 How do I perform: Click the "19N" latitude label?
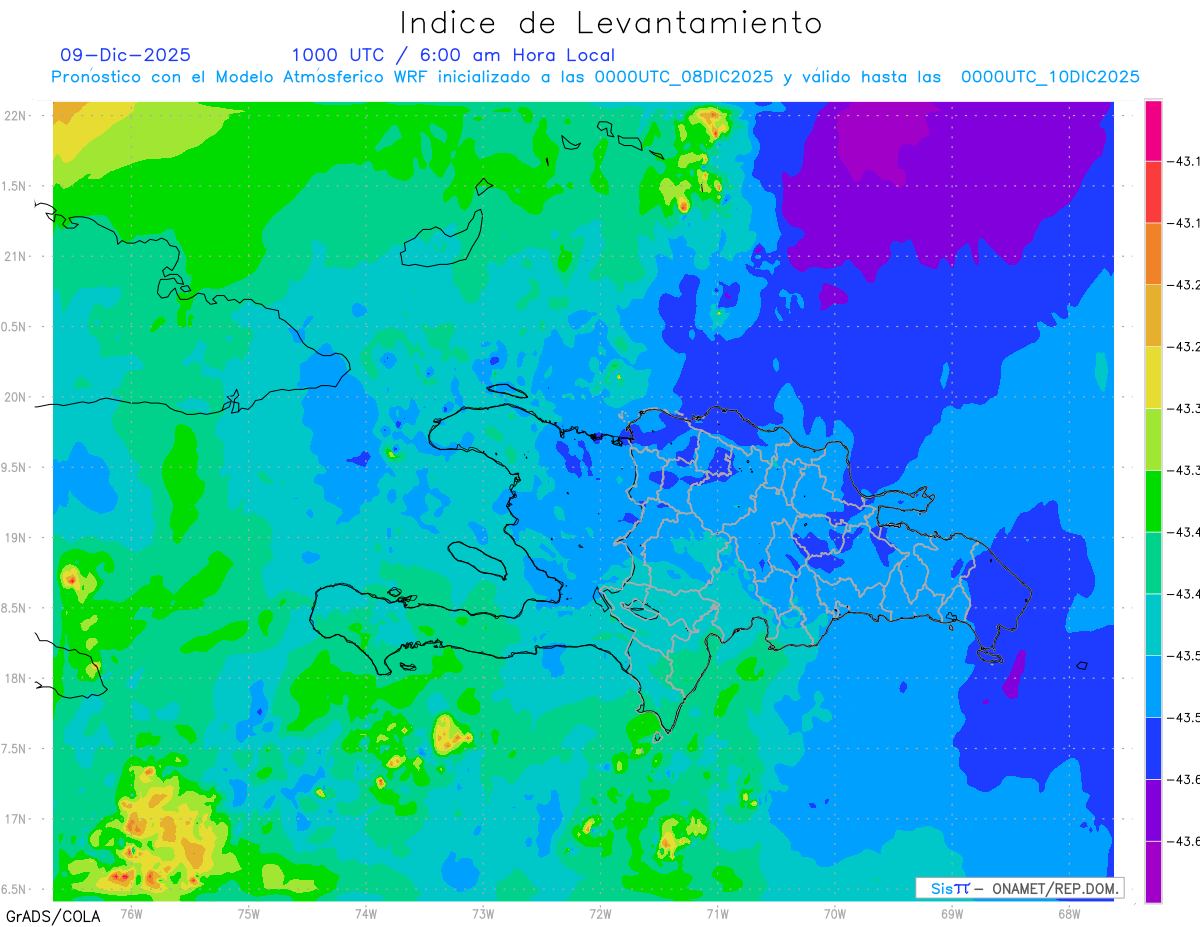17,538
